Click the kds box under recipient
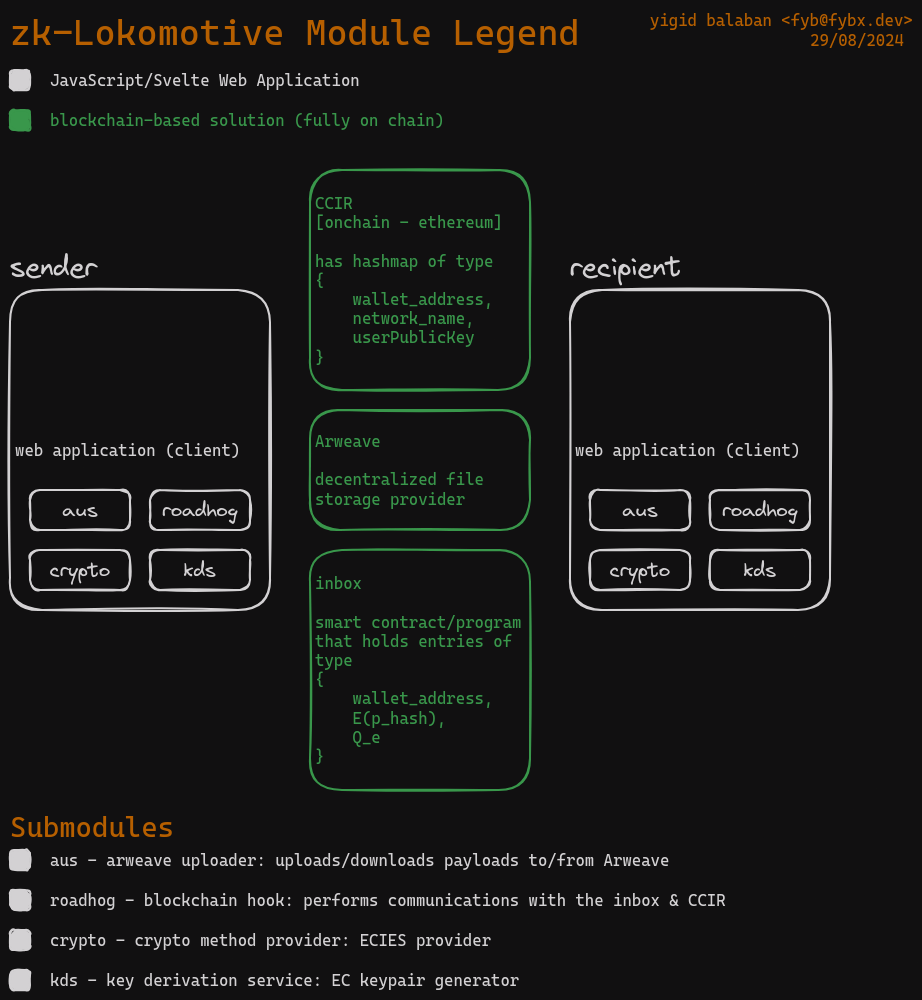922x1000 pixels. (x=760, y=570)
